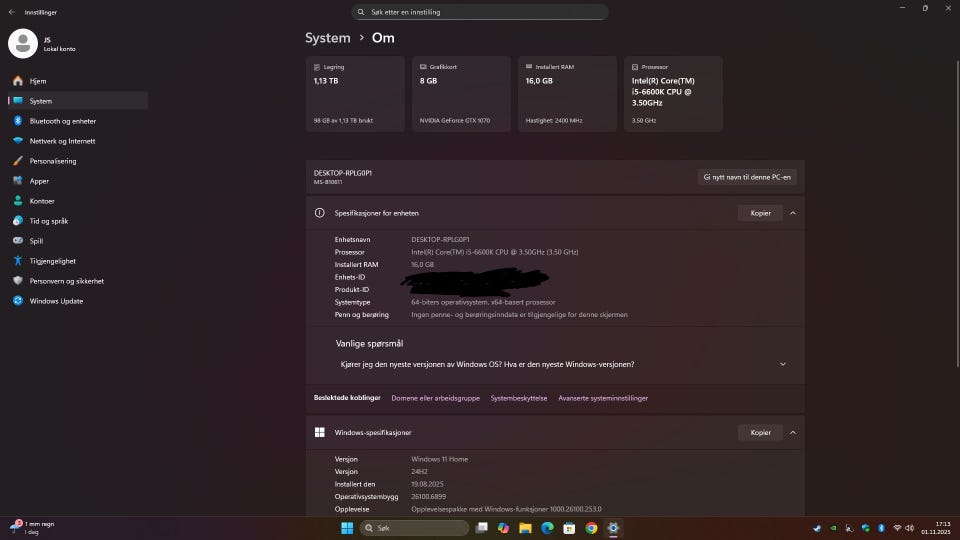Open File Explorer from the taskbar
This screenshot has width=960, height=540.
525,528
